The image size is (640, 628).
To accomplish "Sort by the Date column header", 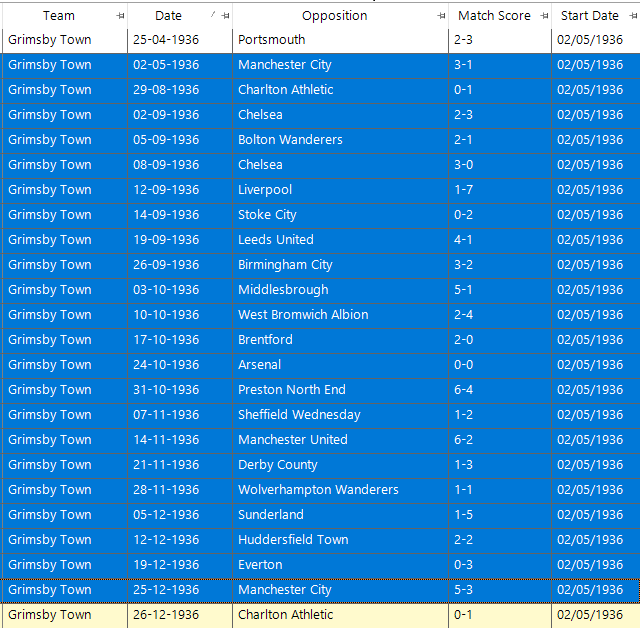I will pos(168,16).
